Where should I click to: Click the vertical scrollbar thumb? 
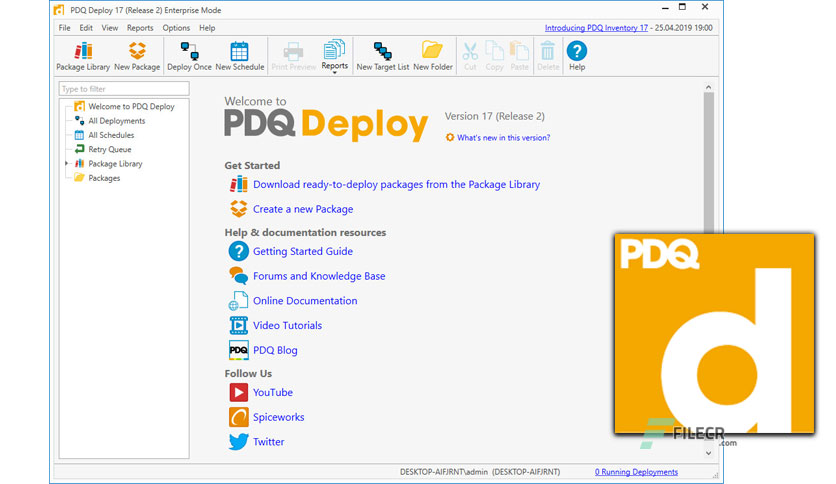coord(708,163)
